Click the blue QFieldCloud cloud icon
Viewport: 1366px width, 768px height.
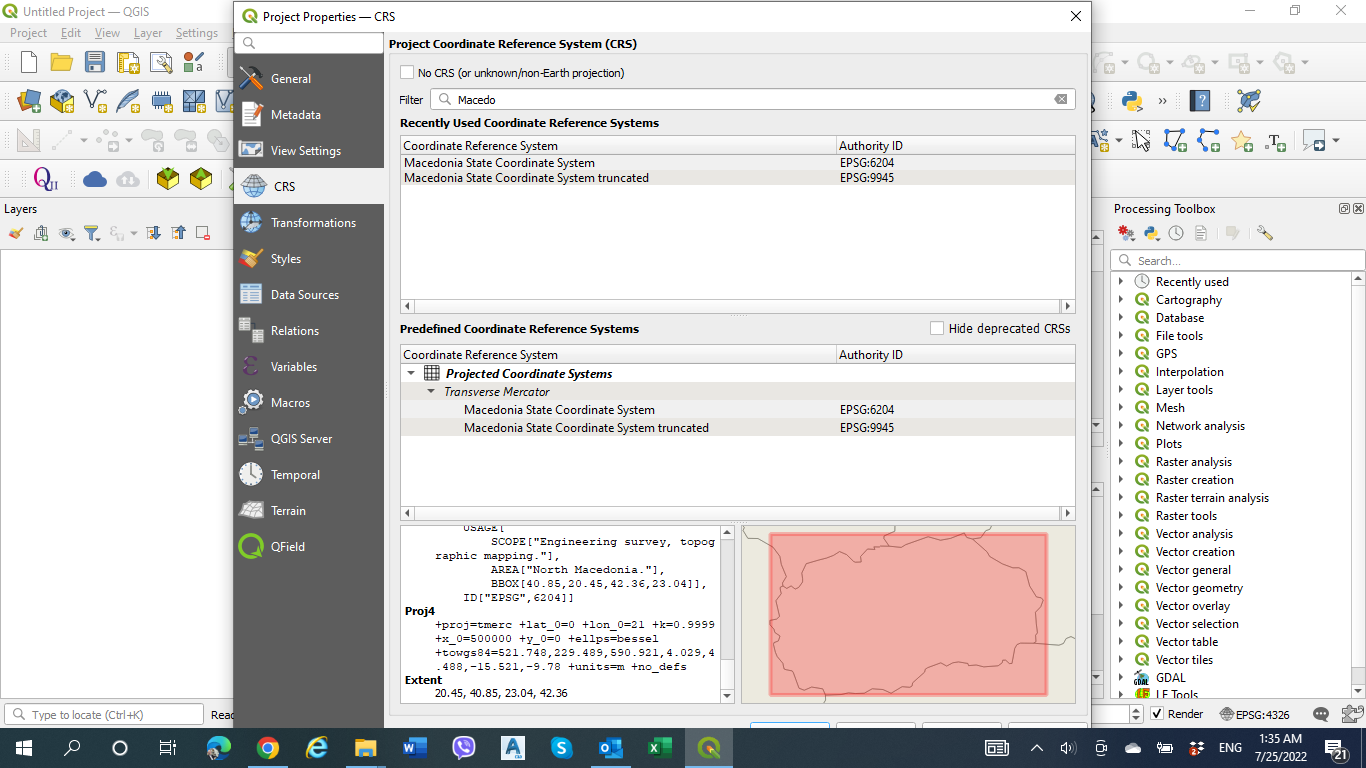(95, 179)
